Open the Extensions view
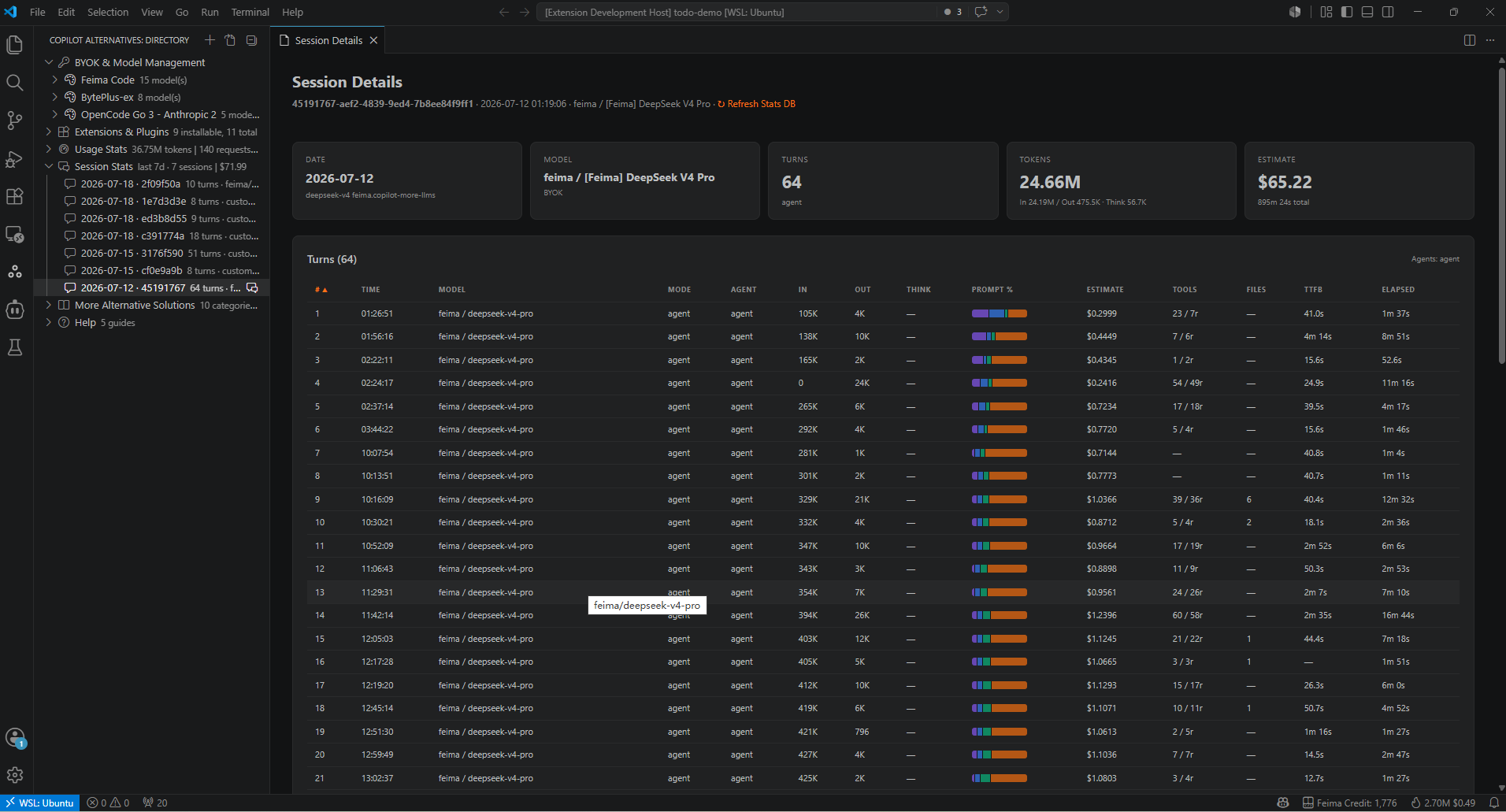1506x812 pixels. pos(15,196)
